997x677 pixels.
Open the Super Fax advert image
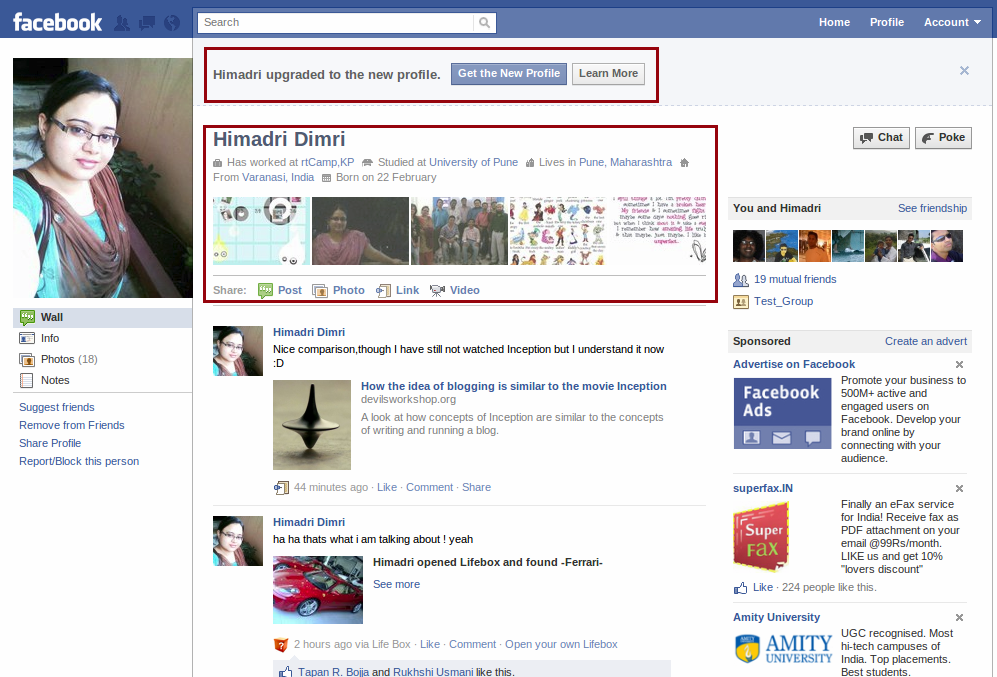click(x=762, y=537)
